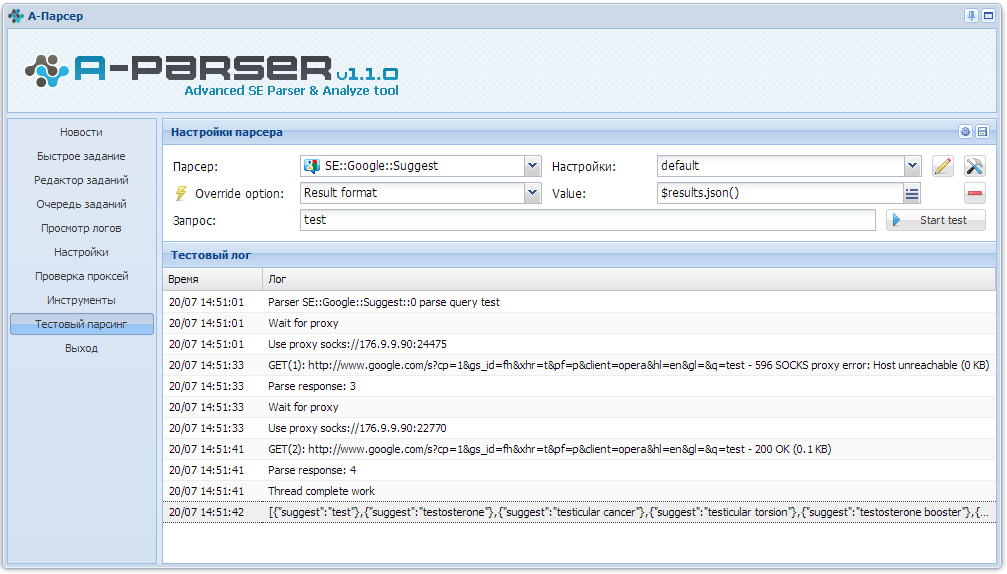Select log row 'Parser SE::Google::Suggest::0 parse query test'
The image size is (1007, 574).
(579, 302)
